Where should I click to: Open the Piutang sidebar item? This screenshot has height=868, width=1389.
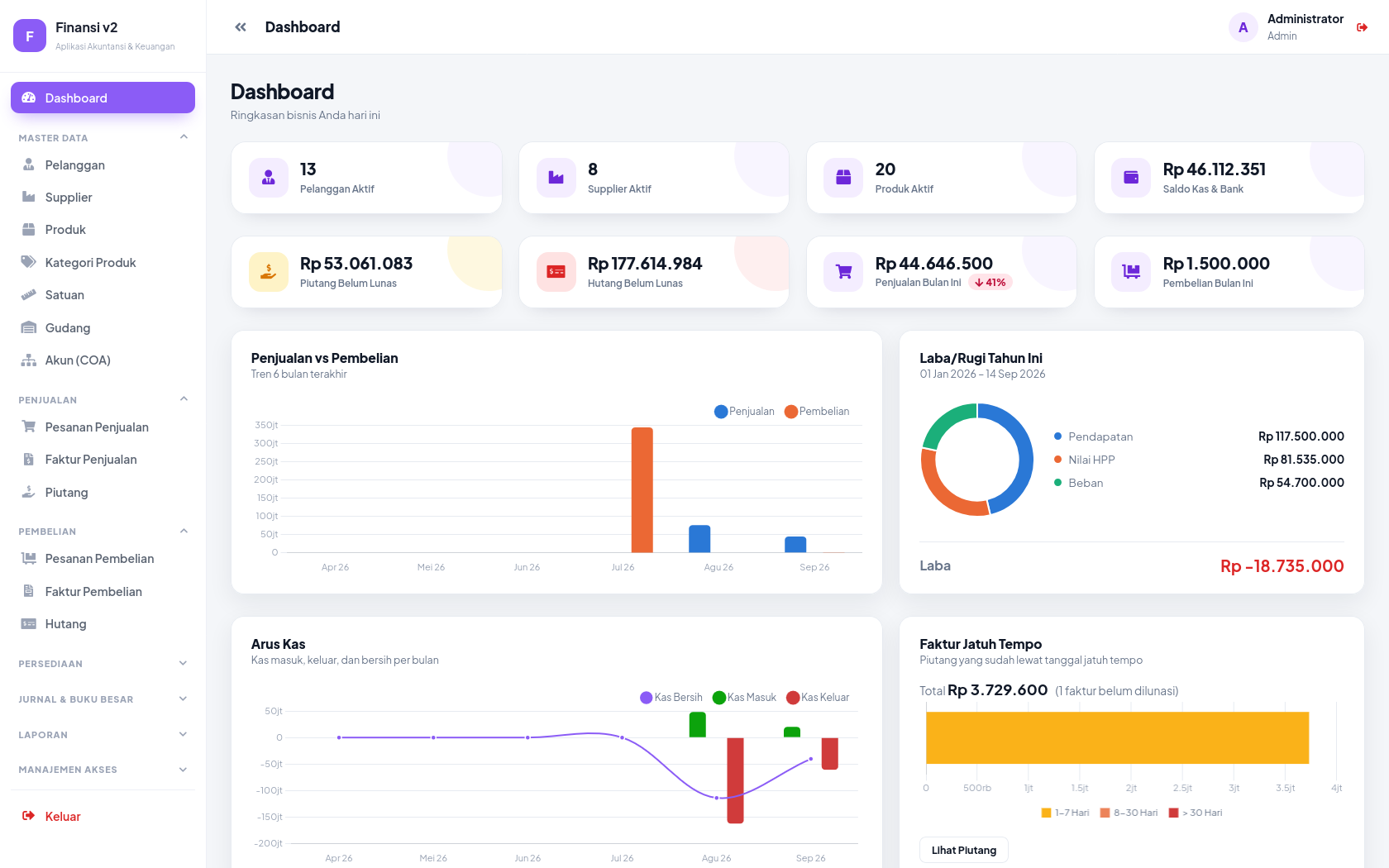pos(103,492)
